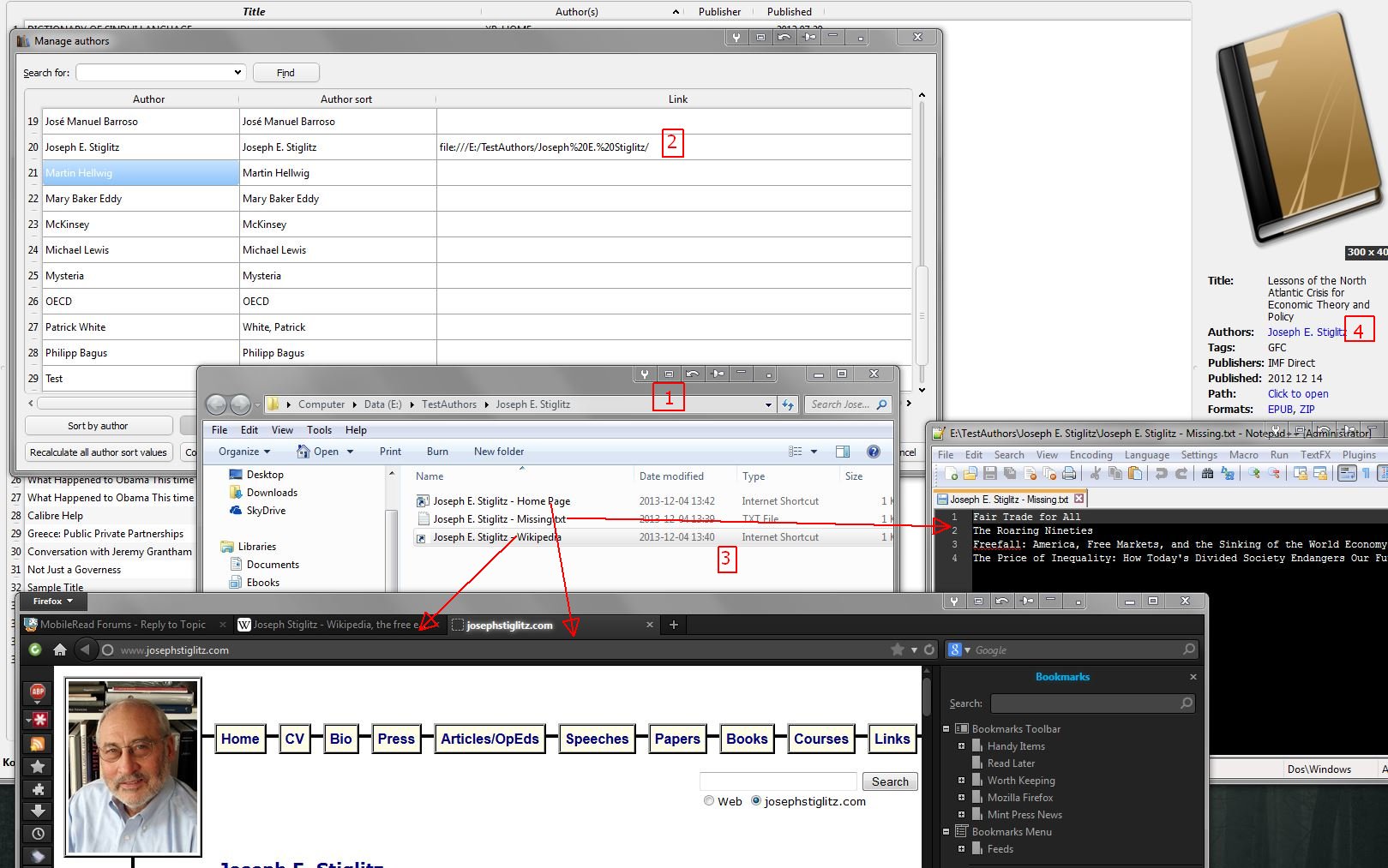Click the website Search button

[x=890, y=781]
